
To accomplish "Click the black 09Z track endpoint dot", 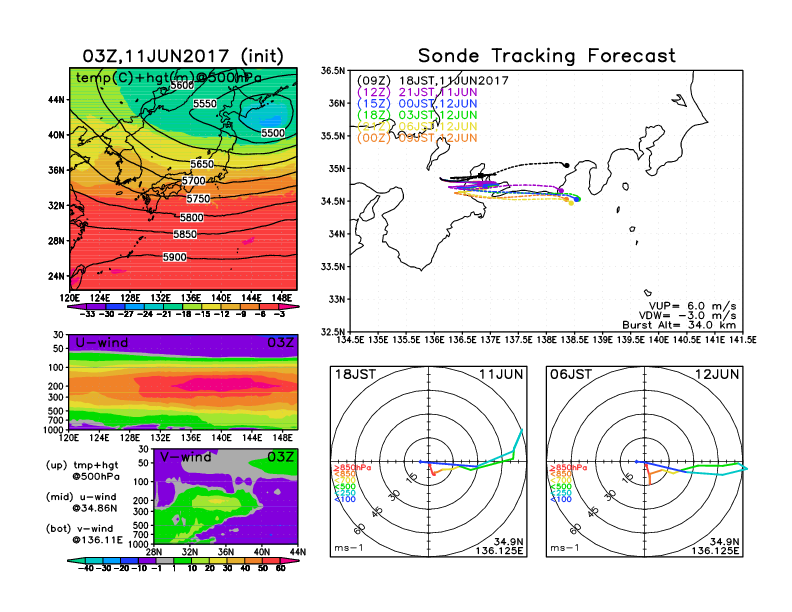I will point(567,164).
